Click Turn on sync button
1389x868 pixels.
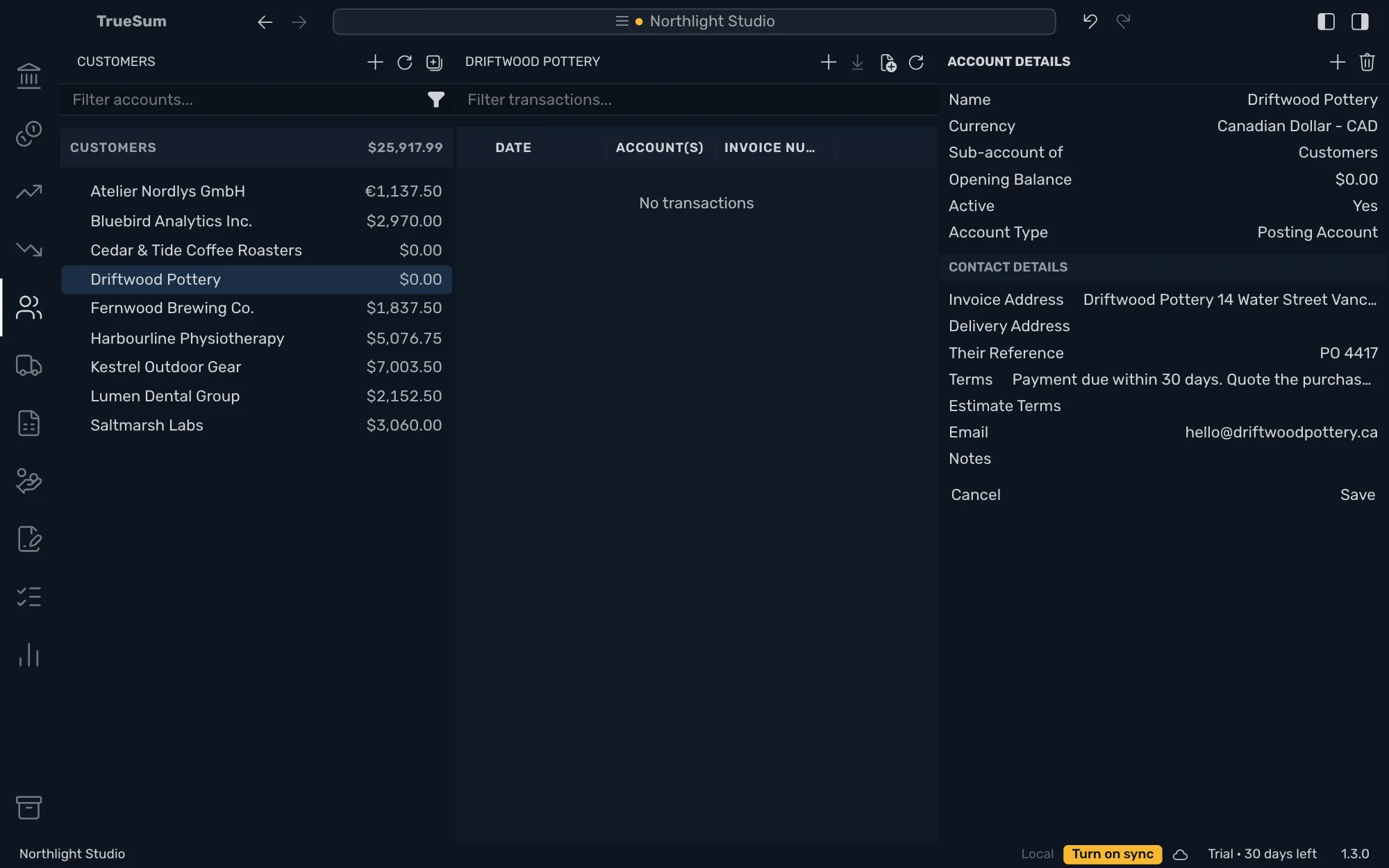click(x=1112, y=854)
